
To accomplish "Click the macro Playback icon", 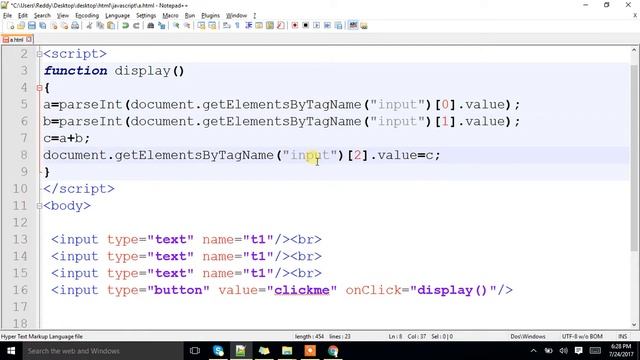I will (316, 26).
